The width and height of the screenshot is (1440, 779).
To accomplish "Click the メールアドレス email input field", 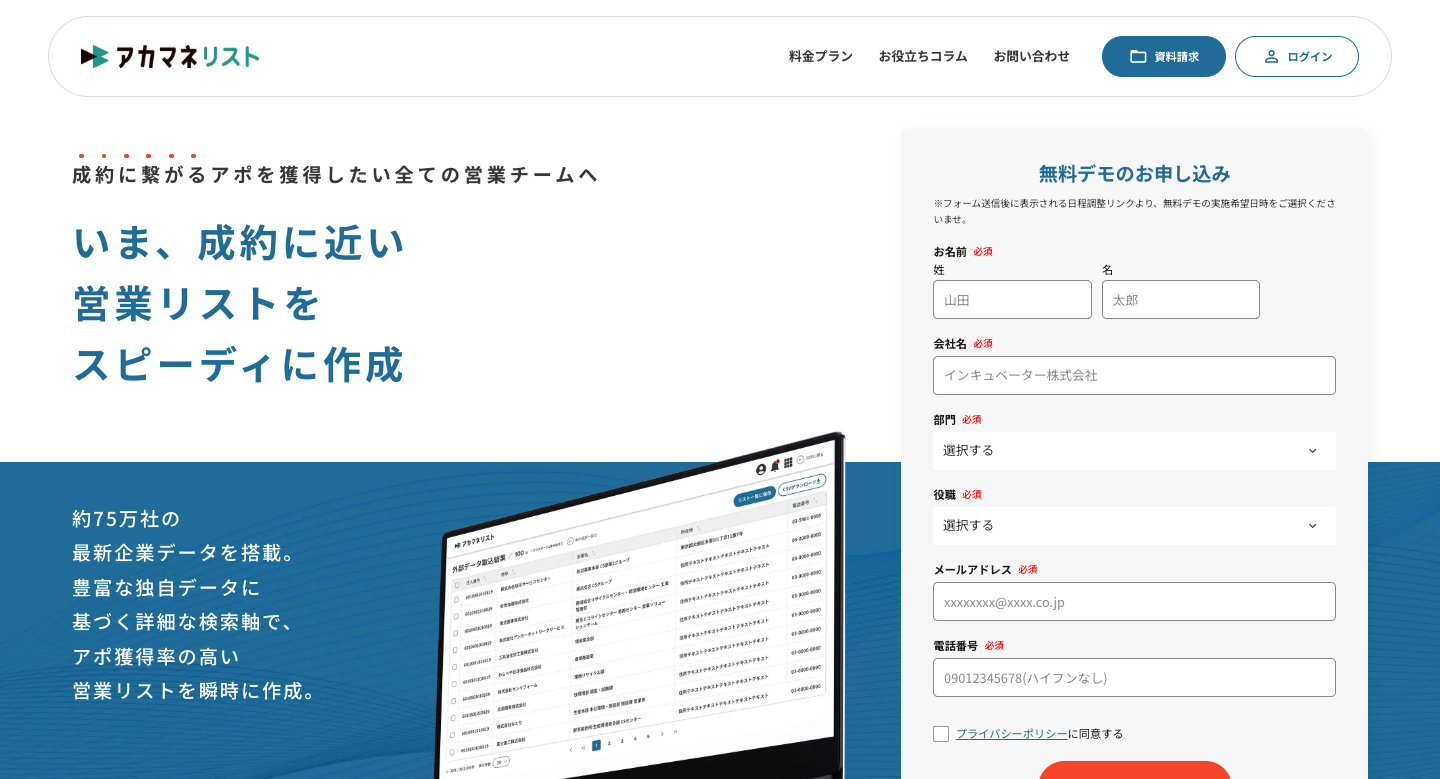I will pyautogui.click(x=1134, y=602).
